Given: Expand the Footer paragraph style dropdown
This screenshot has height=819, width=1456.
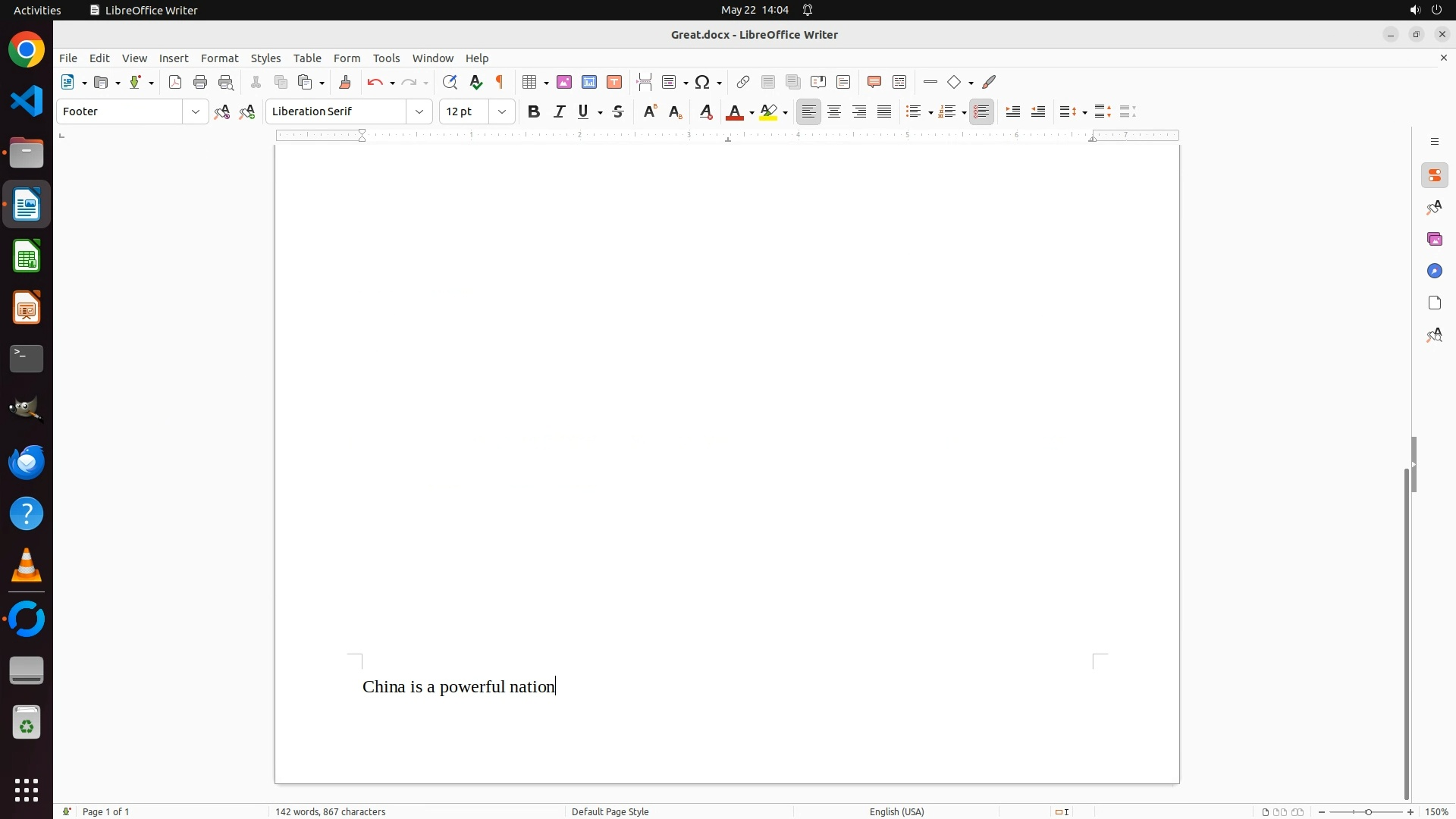Looking at the screenshot, I should point(196,111).
